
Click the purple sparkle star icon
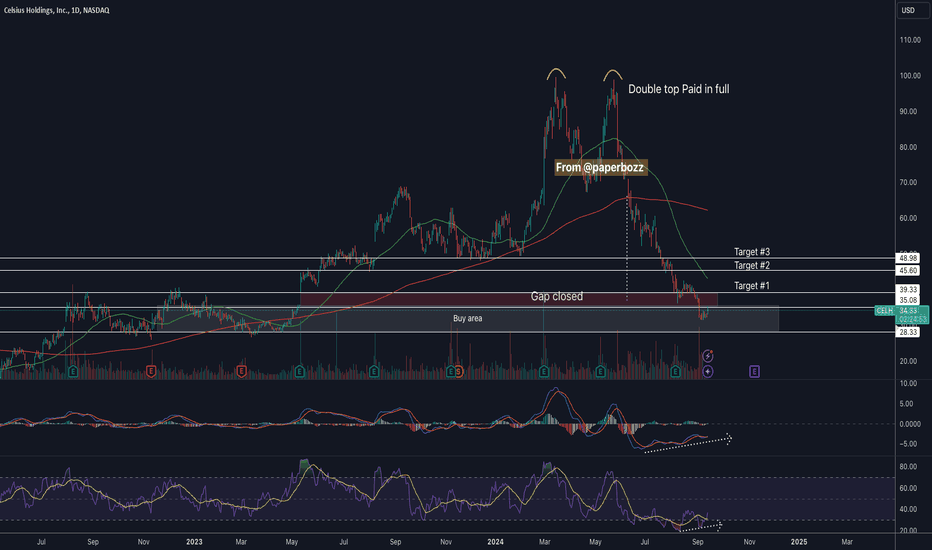pyautogui.click(x=708, y=372)
